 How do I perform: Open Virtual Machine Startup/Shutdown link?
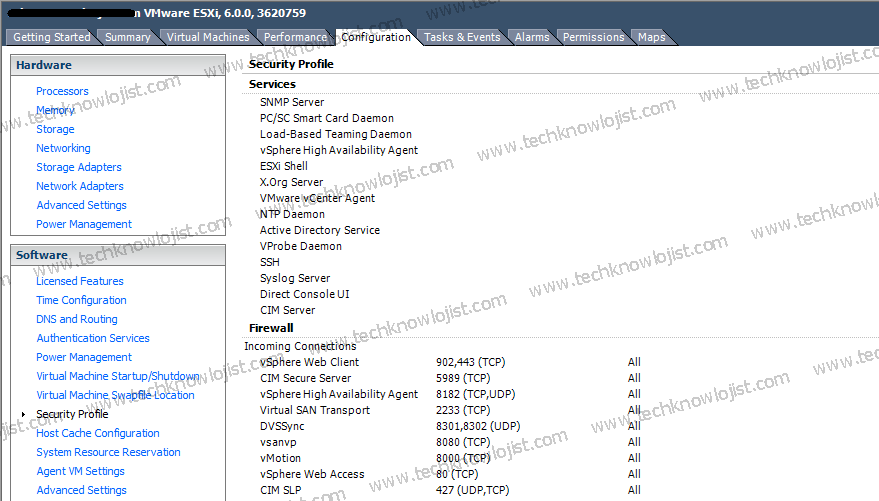click(x=118, y=376)
